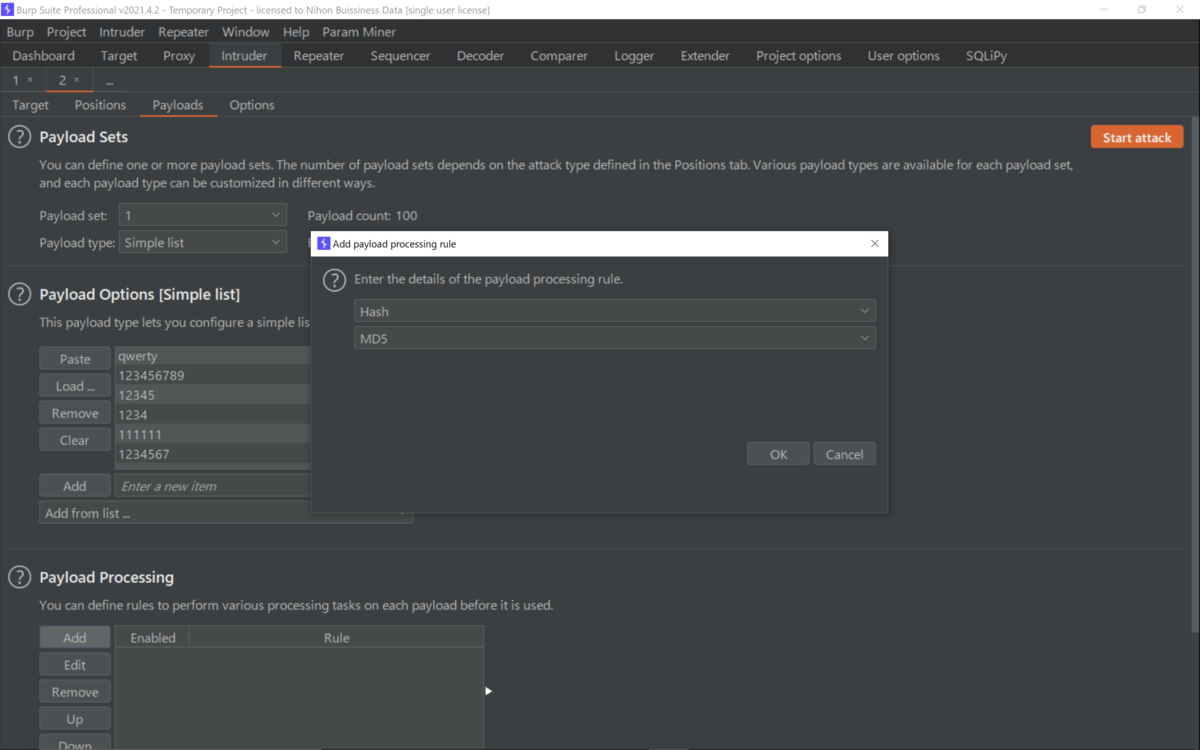
Task: Open the Intruder Target sub-tab
Action: click(30, 105)
